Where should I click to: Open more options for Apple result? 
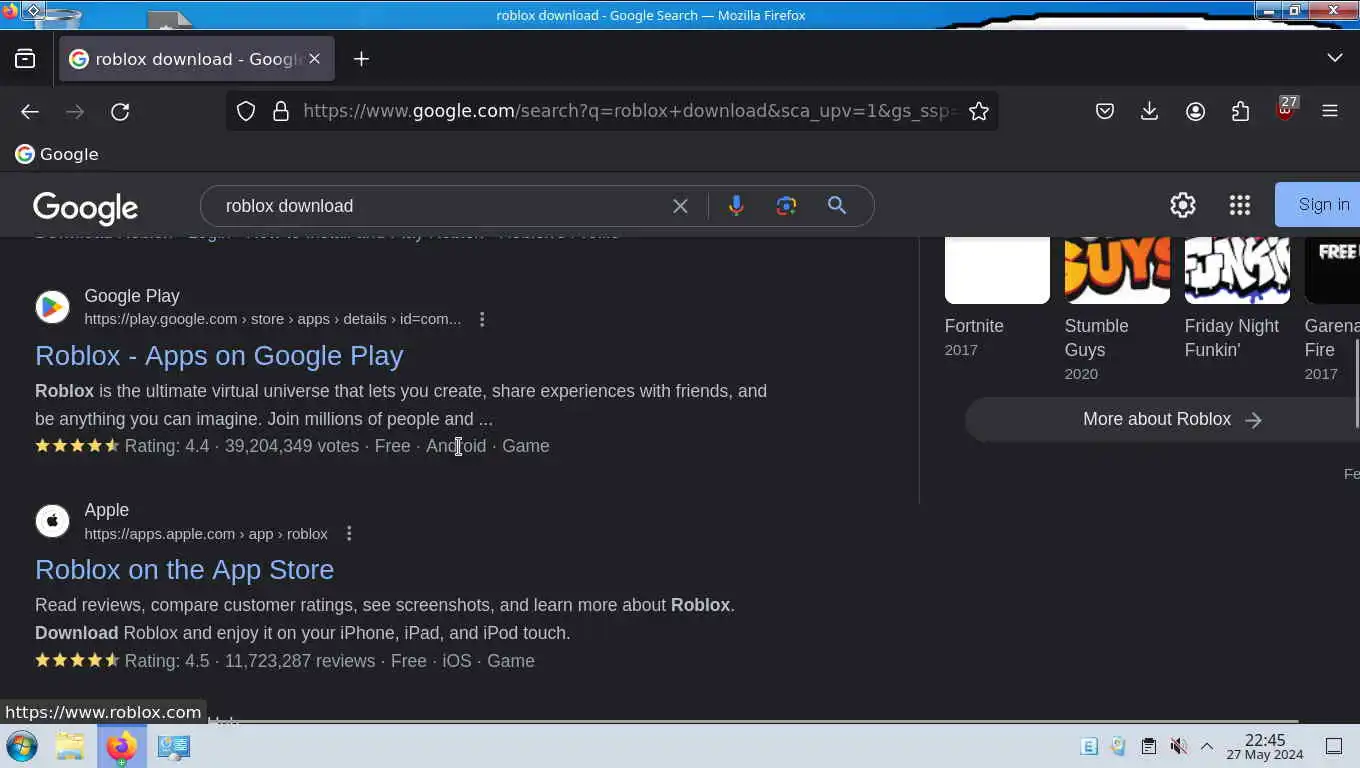(x=349, y=533)
